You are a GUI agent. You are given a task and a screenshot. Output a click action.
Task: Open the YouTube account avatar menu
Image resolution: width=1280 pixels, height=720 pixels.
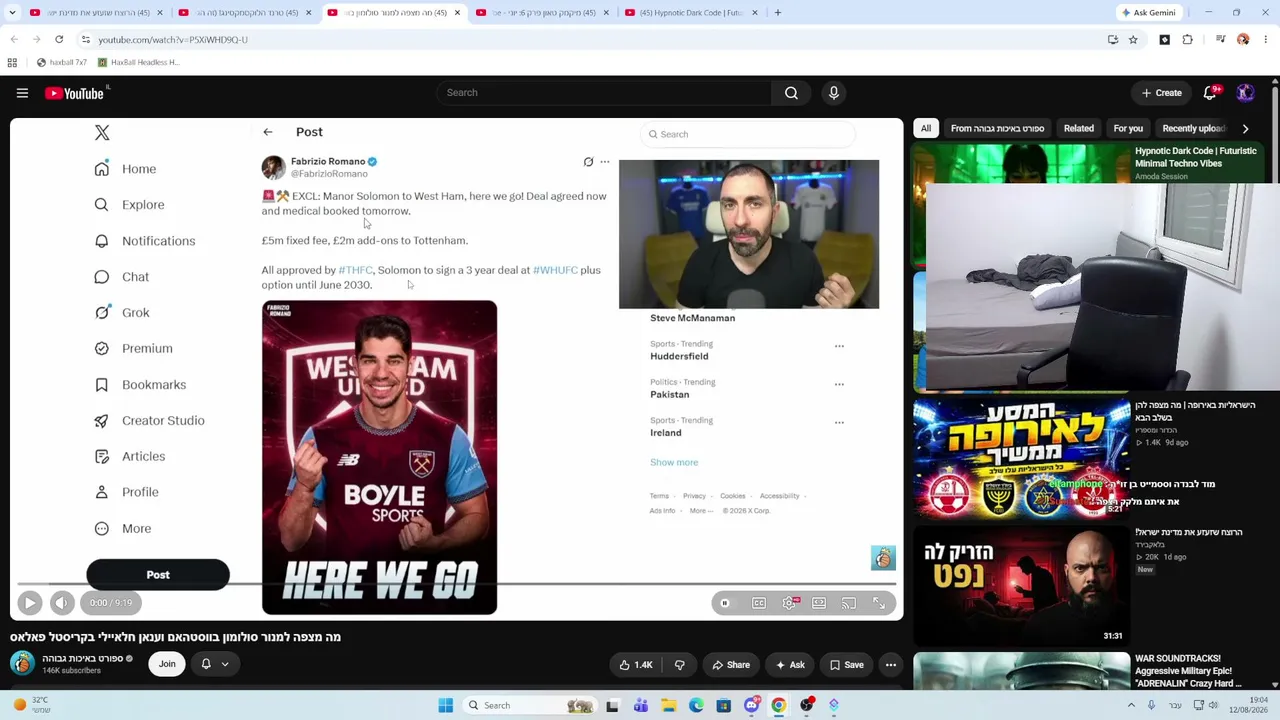tap(1245, 93)
